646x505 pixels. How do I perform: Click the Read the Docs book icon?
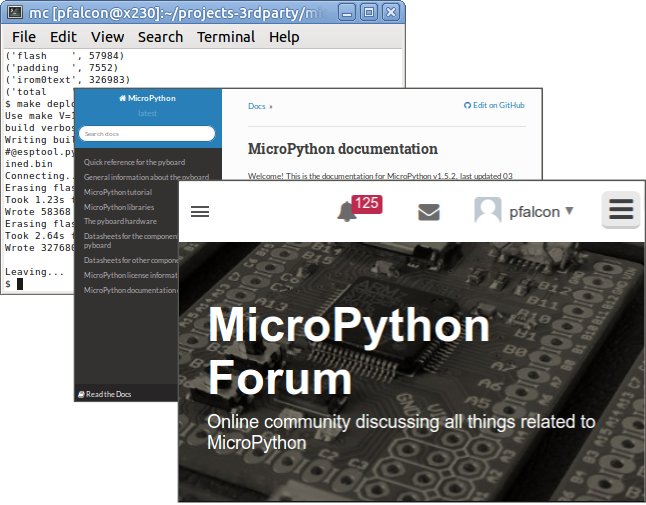coord(81,394)
